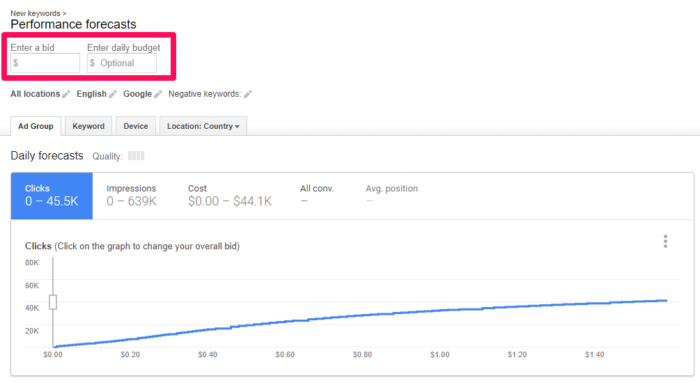This screenshot has height=383, width=700.
Task: Show the Impressions metric
Action: 132,196
